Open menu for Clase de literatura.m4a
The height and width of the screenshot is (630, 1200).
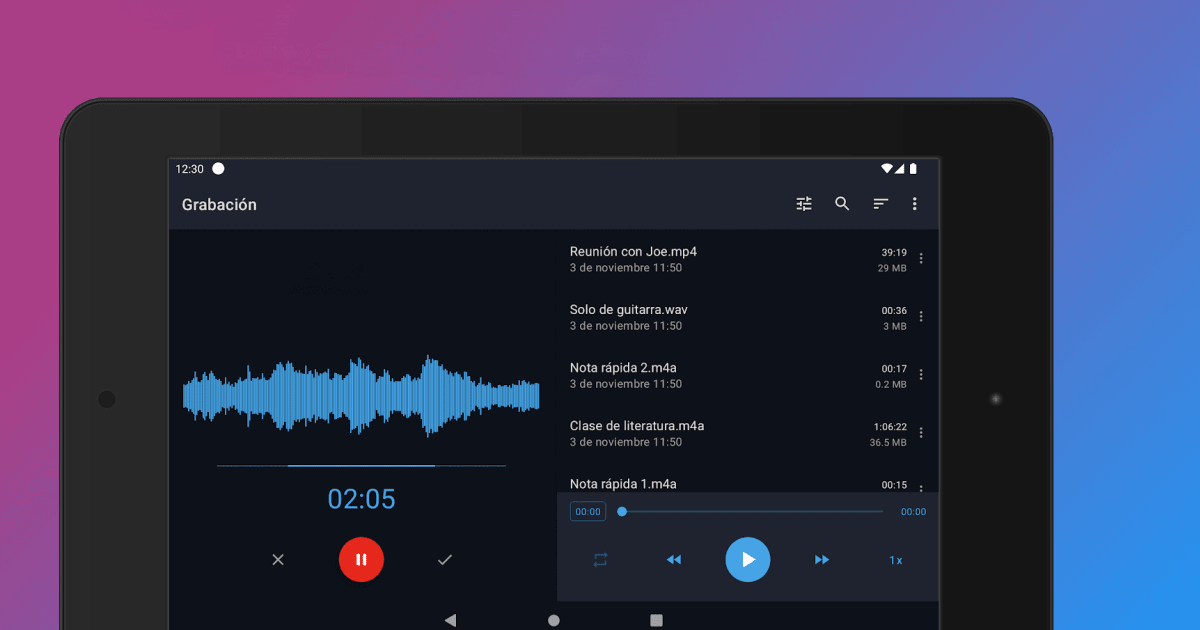[x=921, y=432]
